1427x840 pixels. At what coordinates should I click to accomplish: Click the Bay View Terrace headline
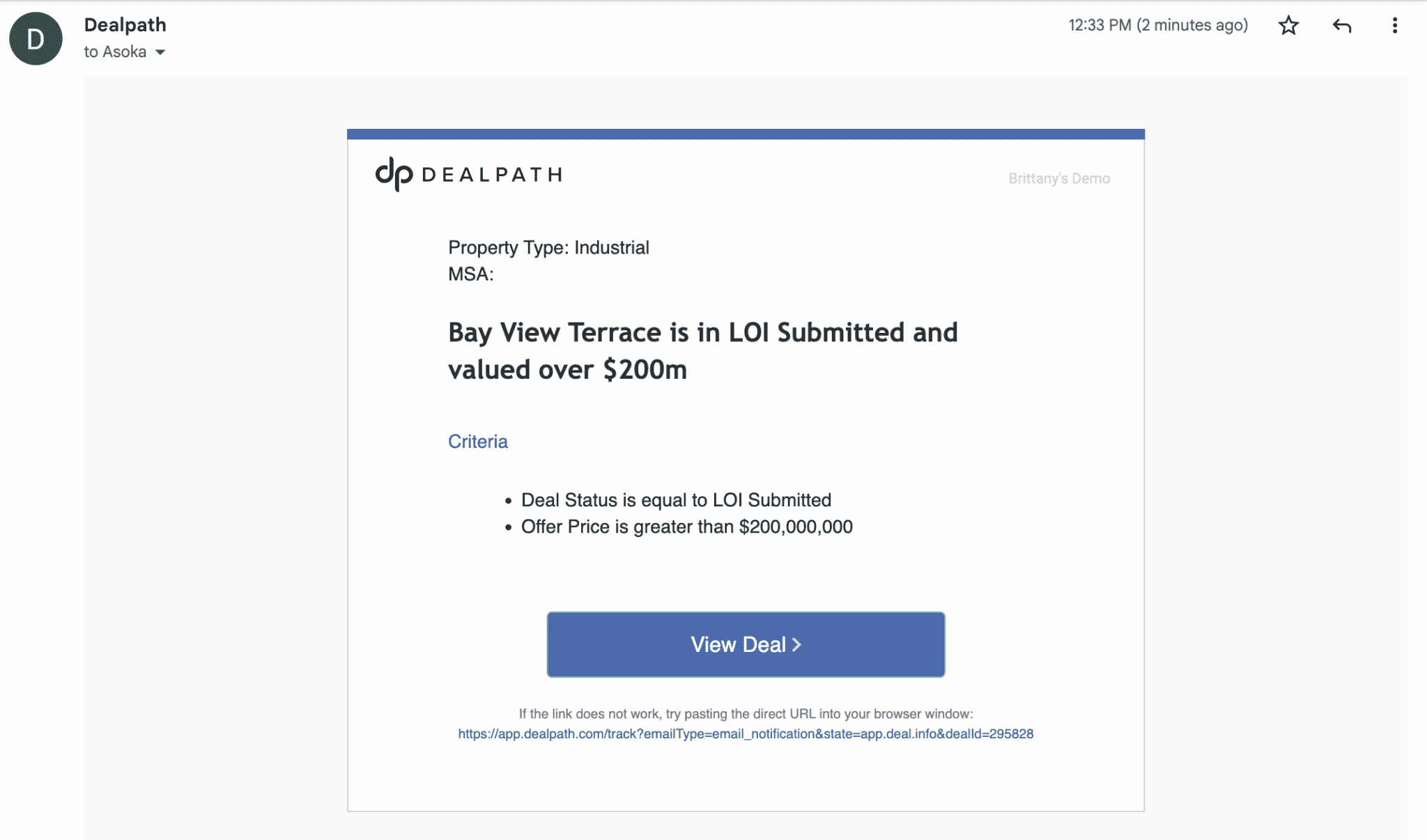coord(703,333)
